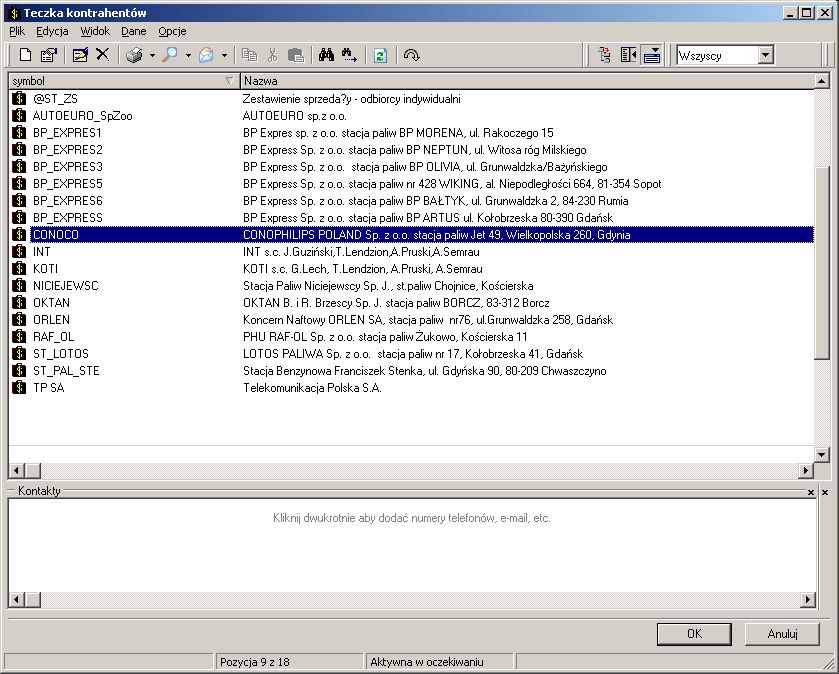Open the Plik menu
This screenshot has height=674, width=839.
(x=17, y=31)
